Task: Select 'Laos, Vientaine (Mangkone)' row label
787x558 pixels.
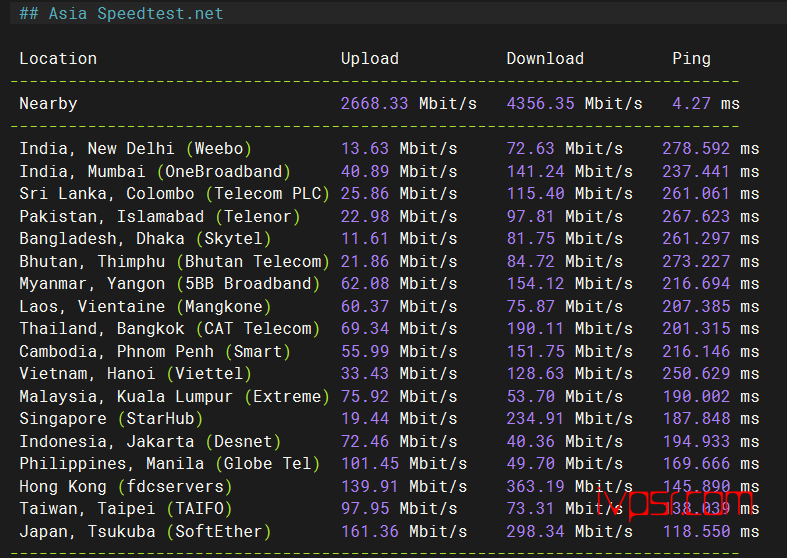Action: point(146,307)
